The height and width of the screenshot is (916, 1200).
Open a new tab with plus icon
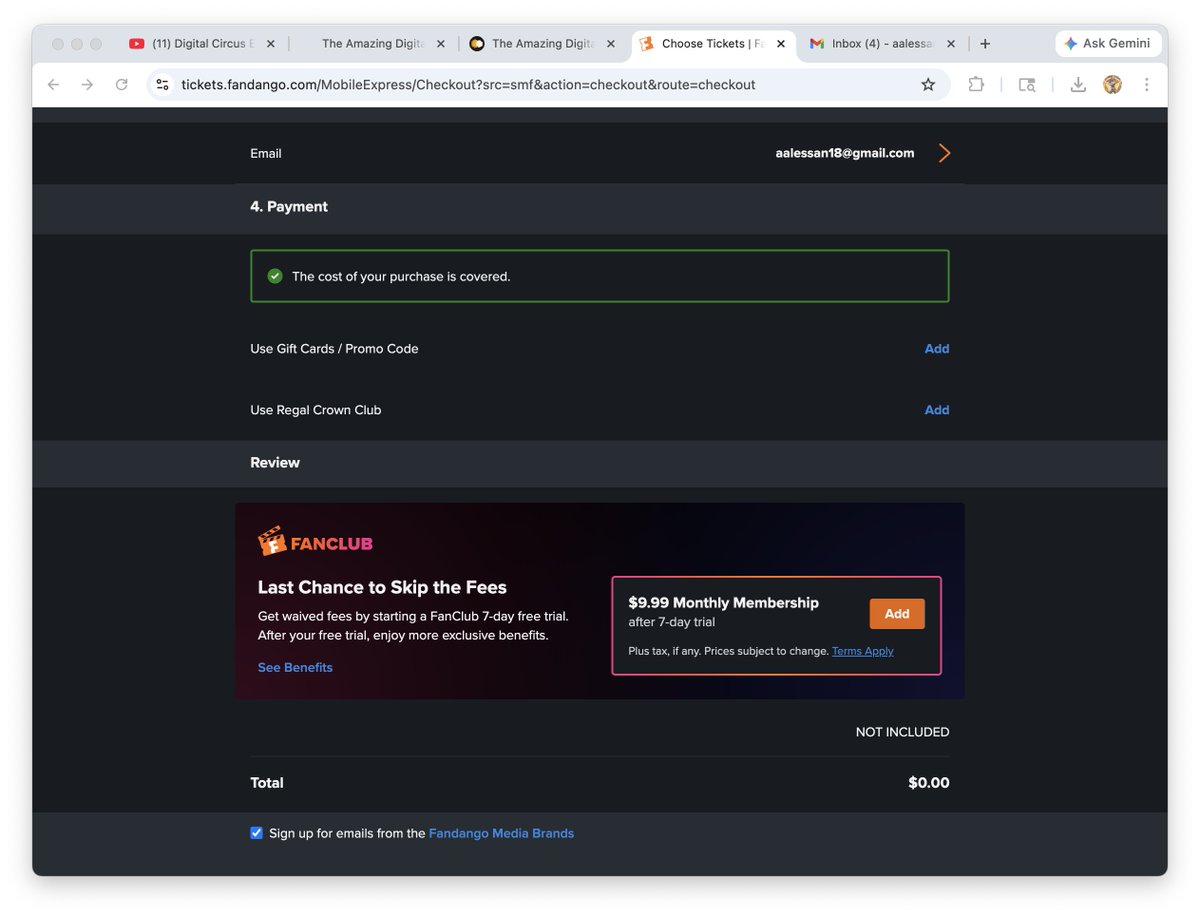coord(985,44)
